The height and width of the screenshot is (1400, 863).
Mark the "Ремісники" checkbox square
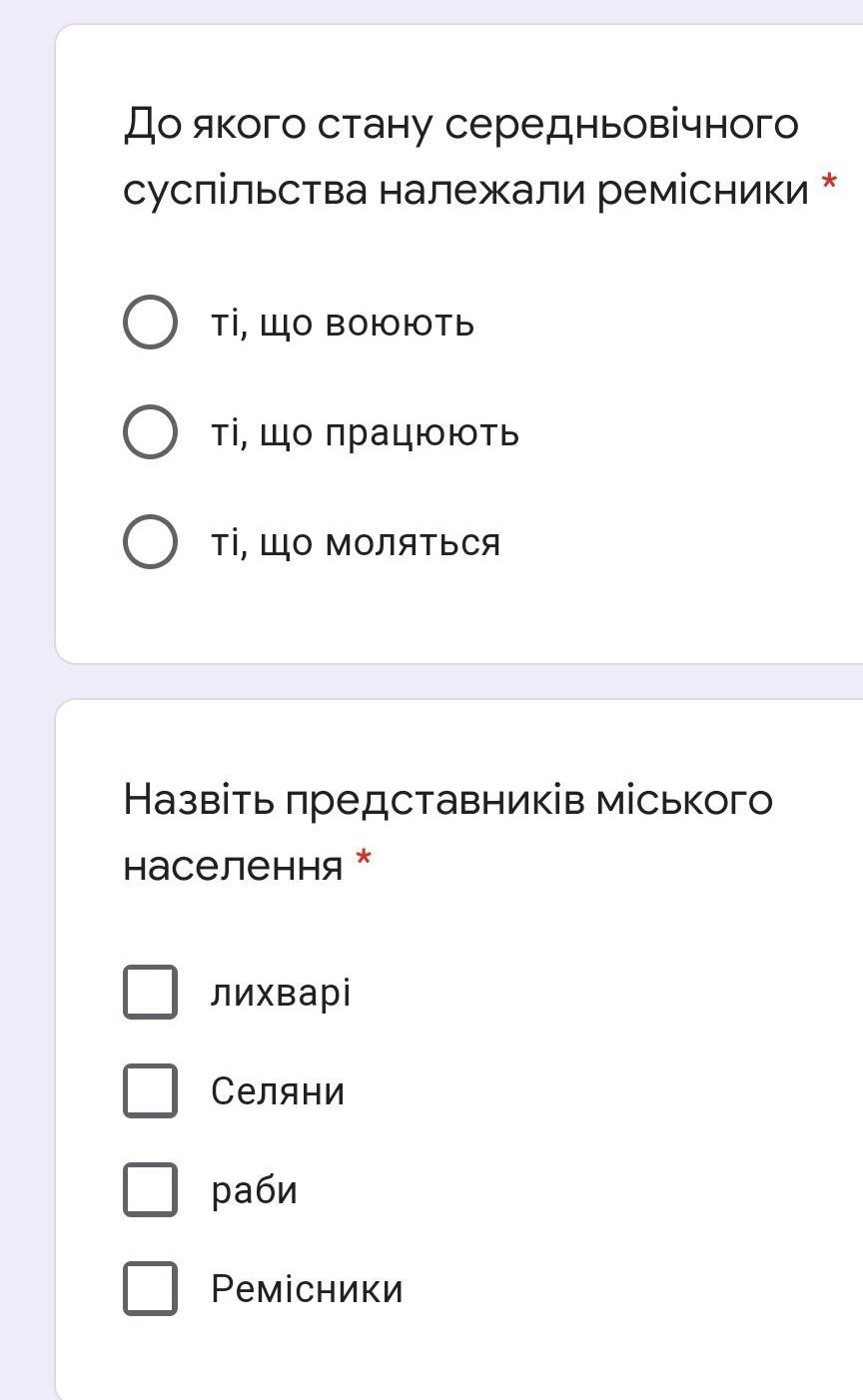tap(150, 1288)
